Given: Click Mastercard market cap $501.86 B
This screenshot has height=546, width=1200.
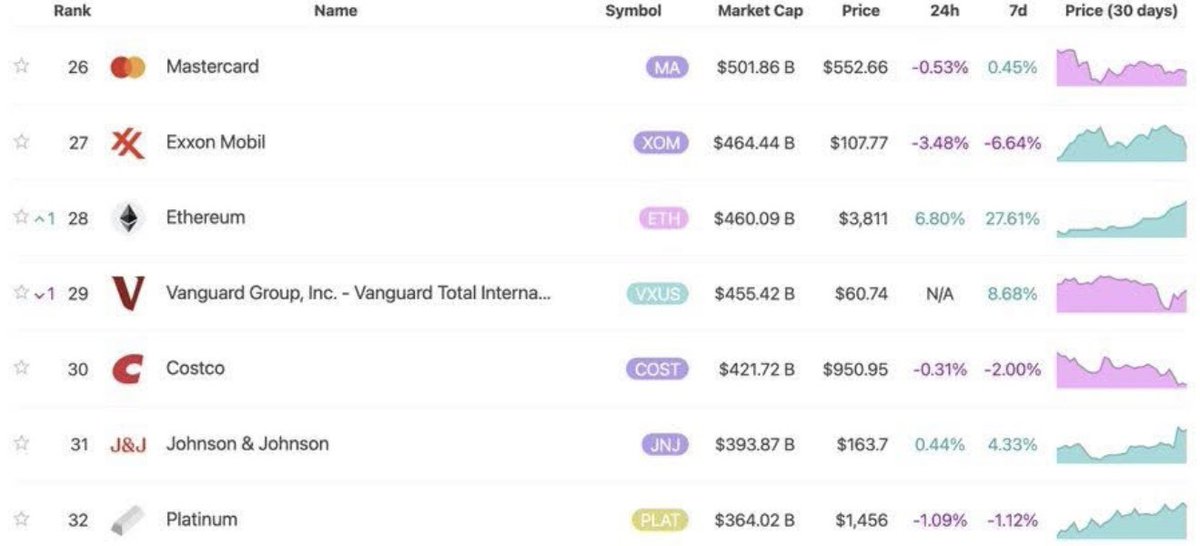Looking at the screenshot, I should [x=756, y=68].
